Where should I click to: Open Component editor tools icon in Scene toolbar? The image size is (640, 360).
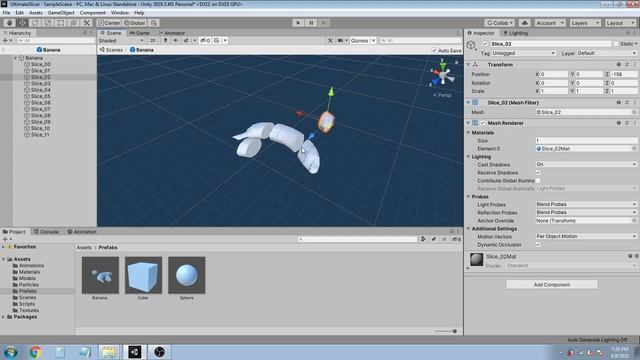pyautogui.click(x=330, y=40)
